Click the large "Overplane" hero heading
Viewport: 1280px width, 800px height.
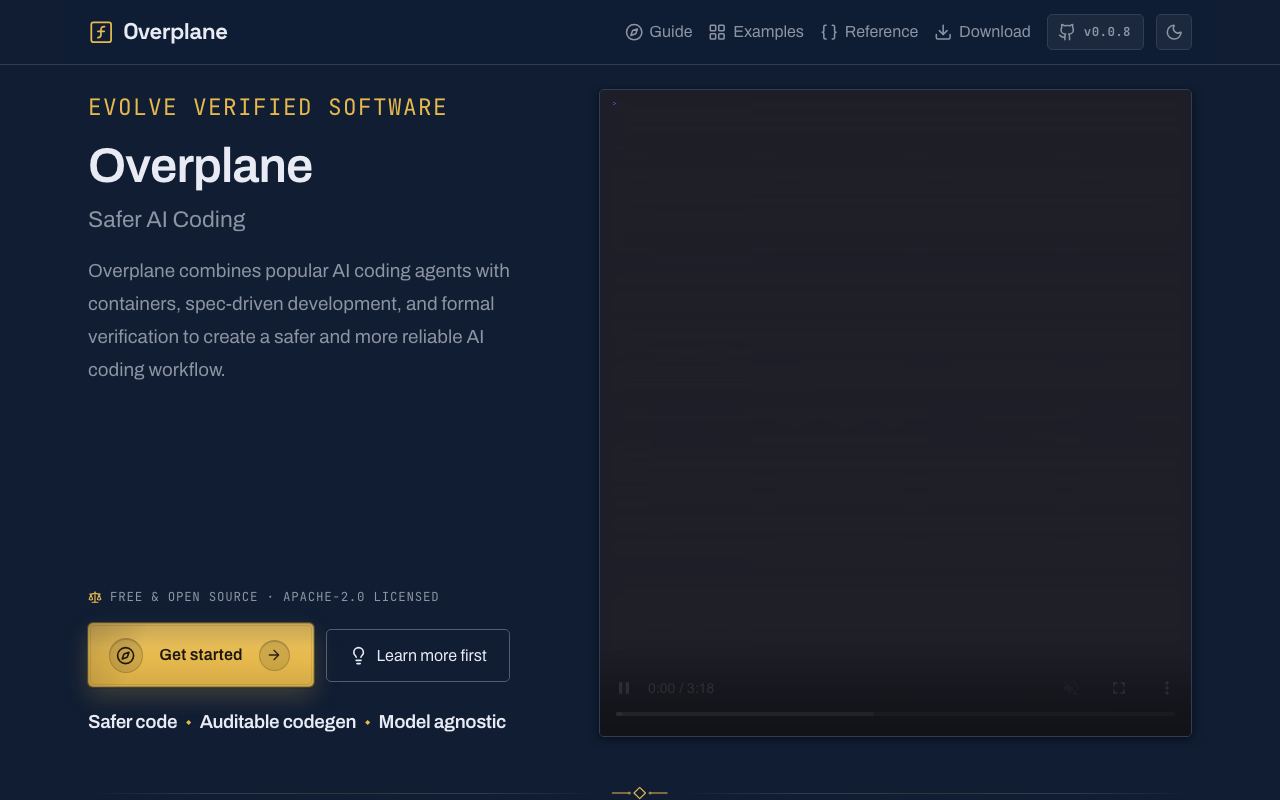point(200,166)
